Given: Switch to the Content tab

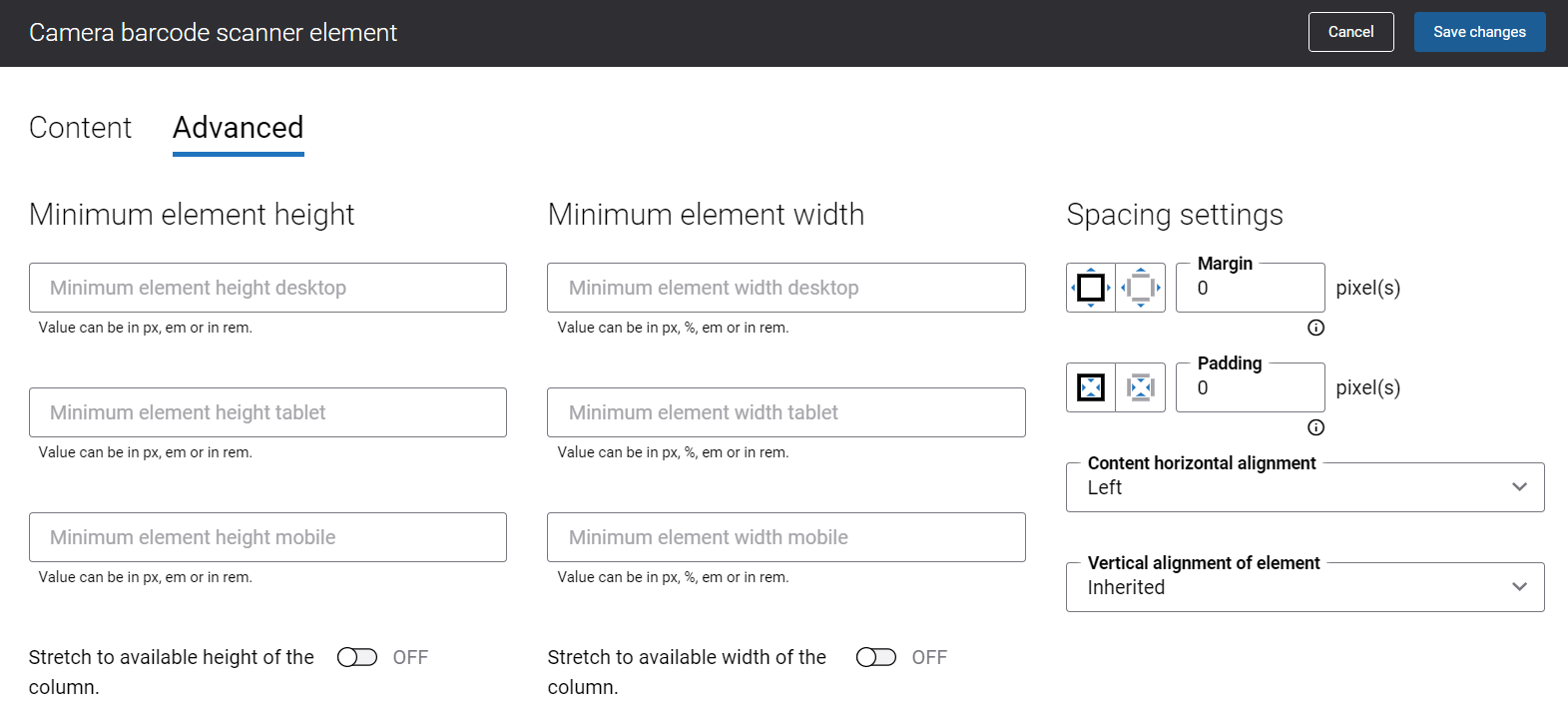Looking at the screenshot, I should pyautogui.click(x=80, y=128).
